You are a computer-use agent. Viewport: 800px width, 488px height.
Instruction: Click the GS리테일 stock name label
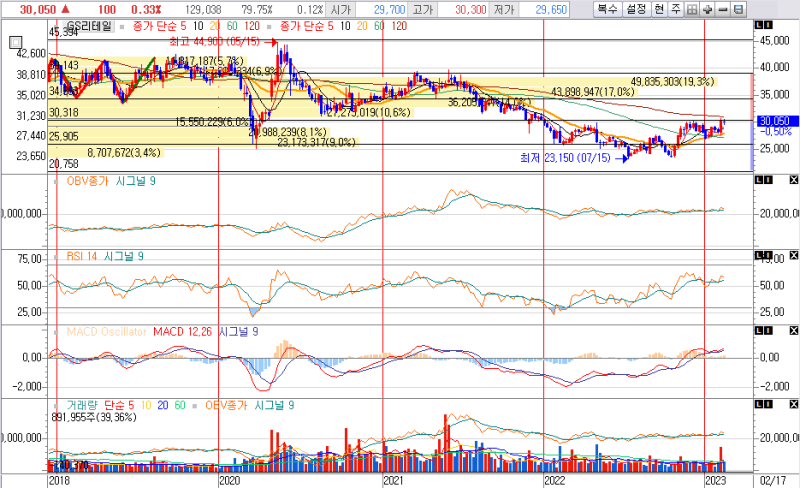pyautogui.click(x=89, y=26)
